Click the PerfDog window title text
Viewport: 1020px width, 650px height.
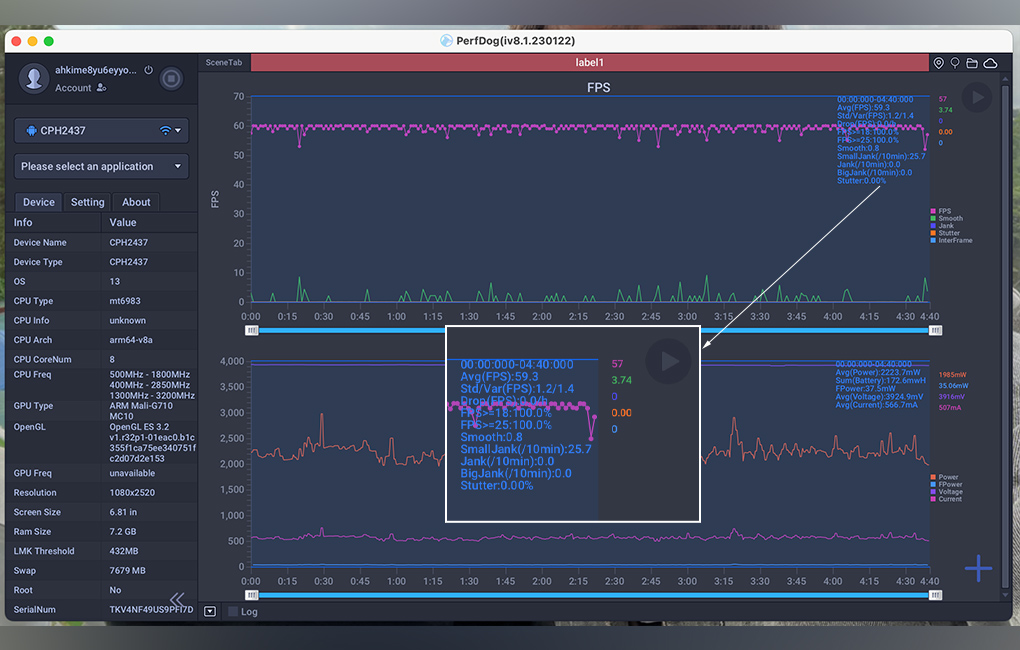(515, 41)
